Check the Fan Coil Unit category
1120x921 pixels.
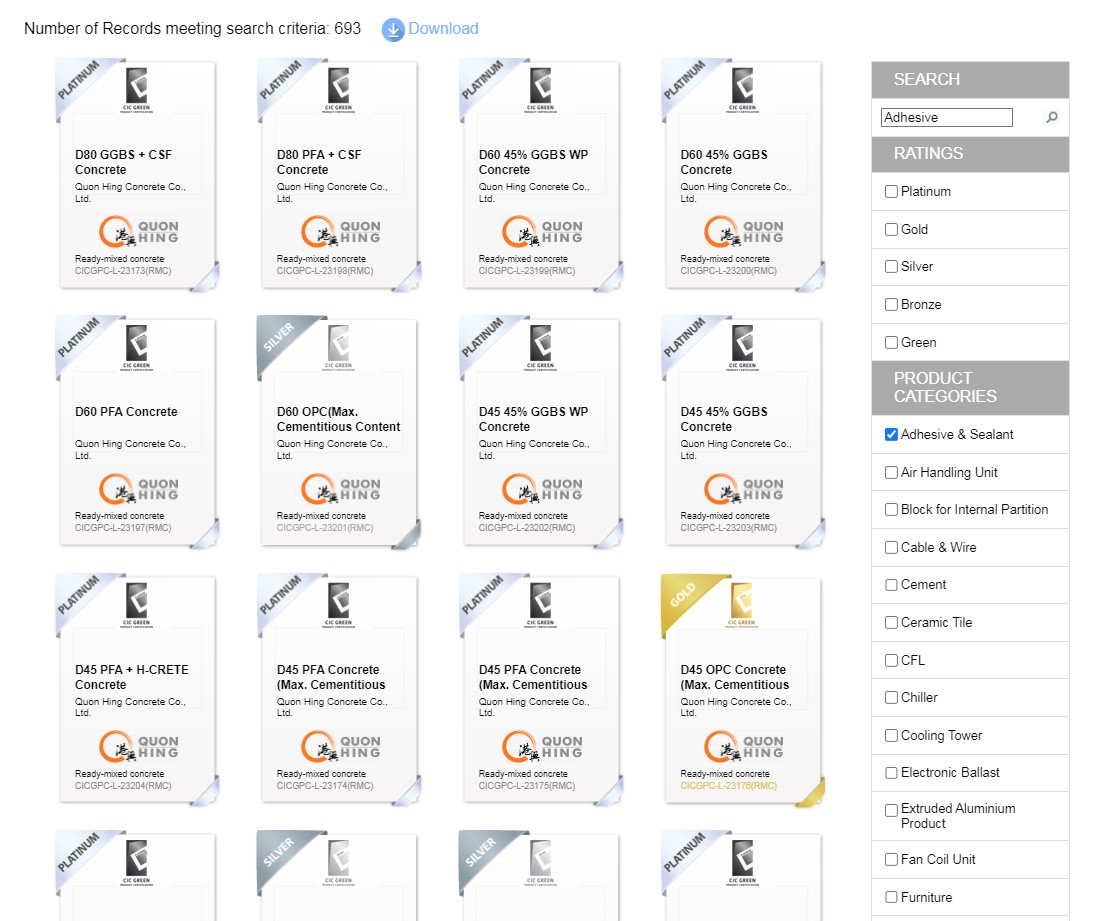[891, 860]
